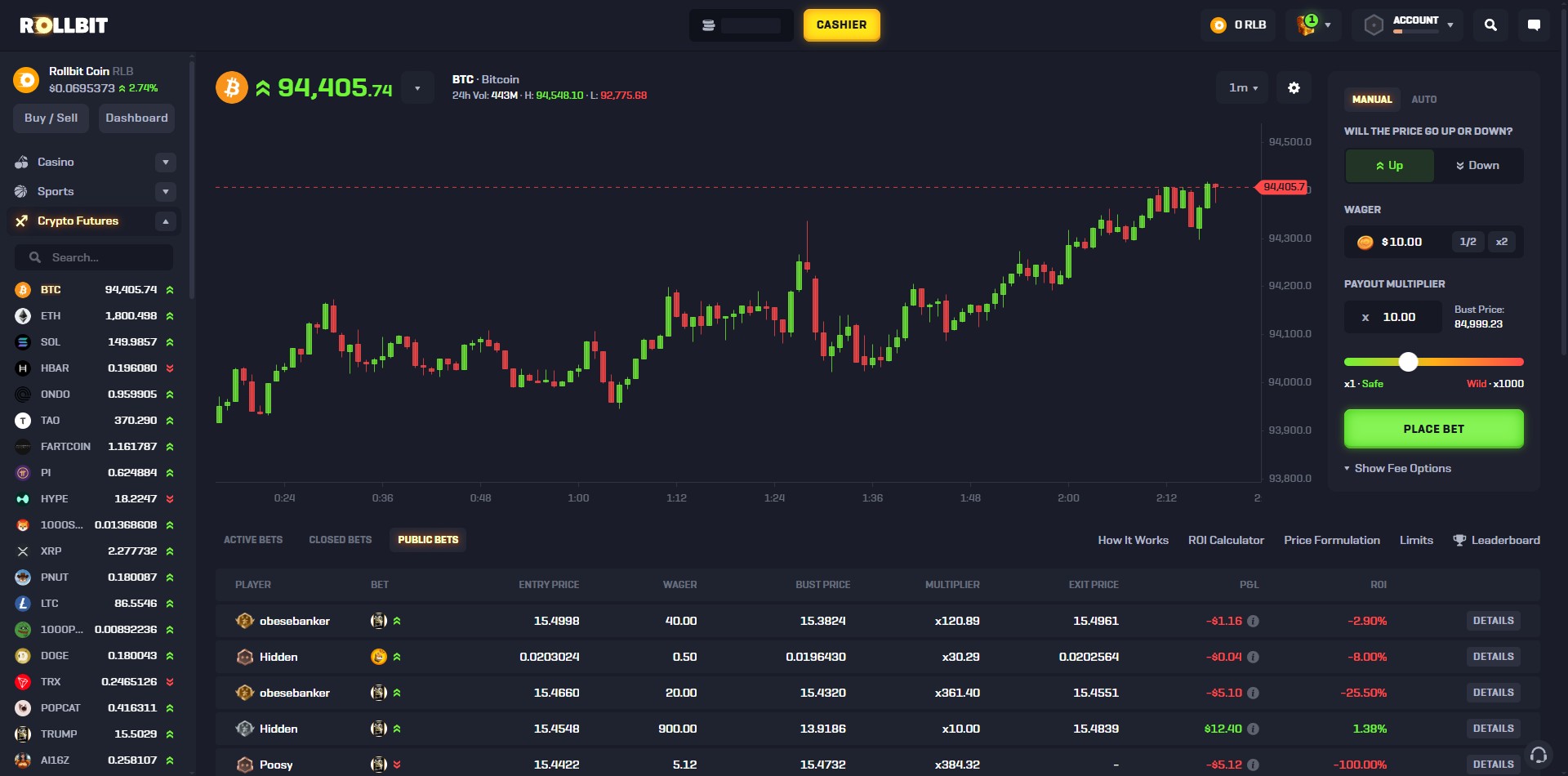
Task: Select PNUT in the crypto list
Action: pos(95,578)
